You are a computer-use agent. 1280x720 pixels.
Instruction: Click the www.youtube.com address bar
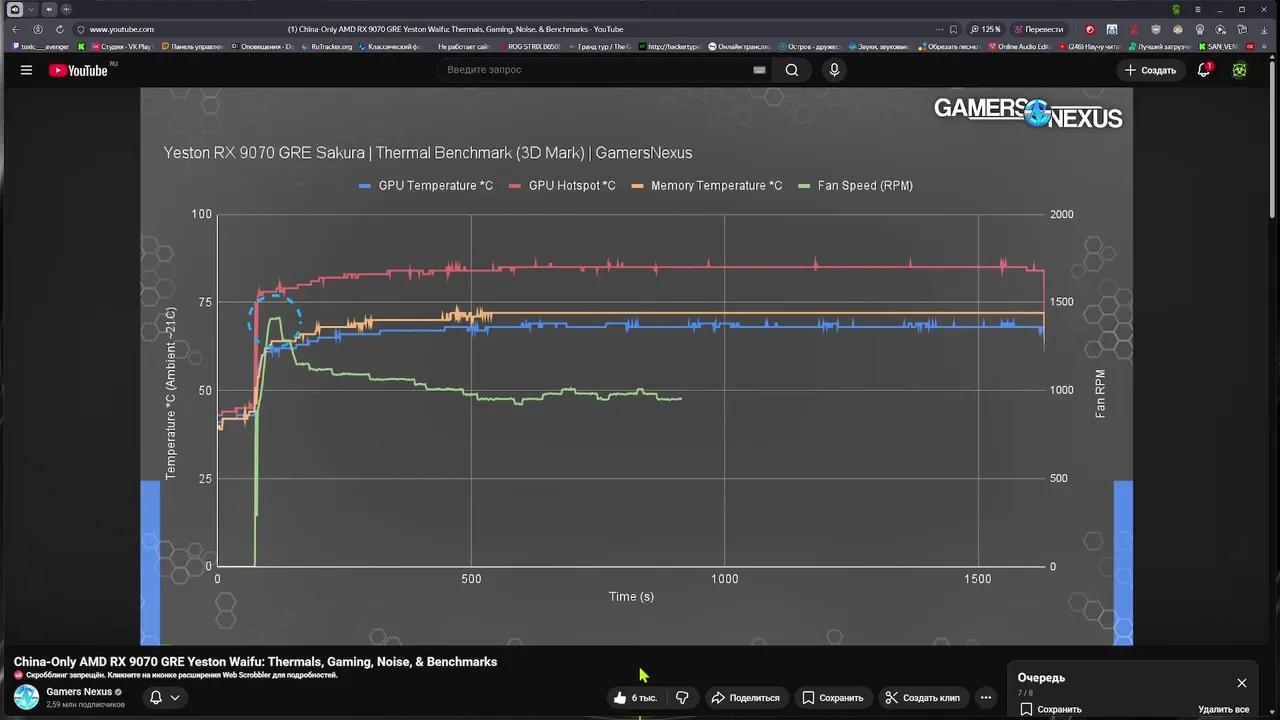click(121, 29)
